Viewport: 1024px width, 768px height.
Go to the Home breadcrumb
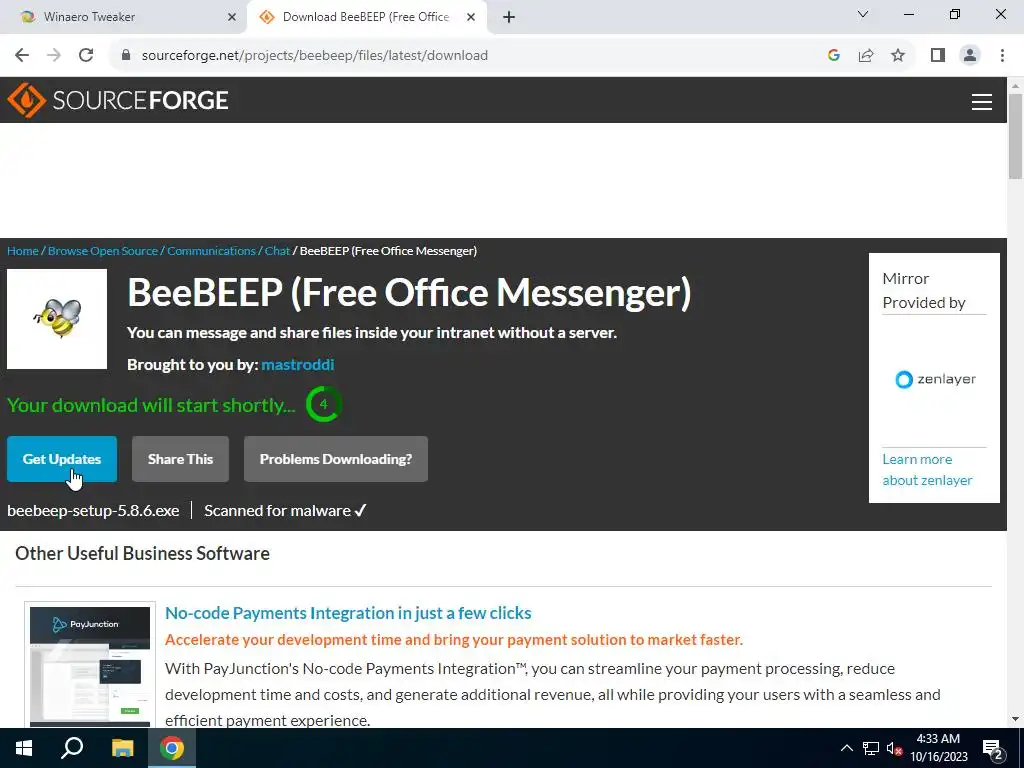(23, 251)
